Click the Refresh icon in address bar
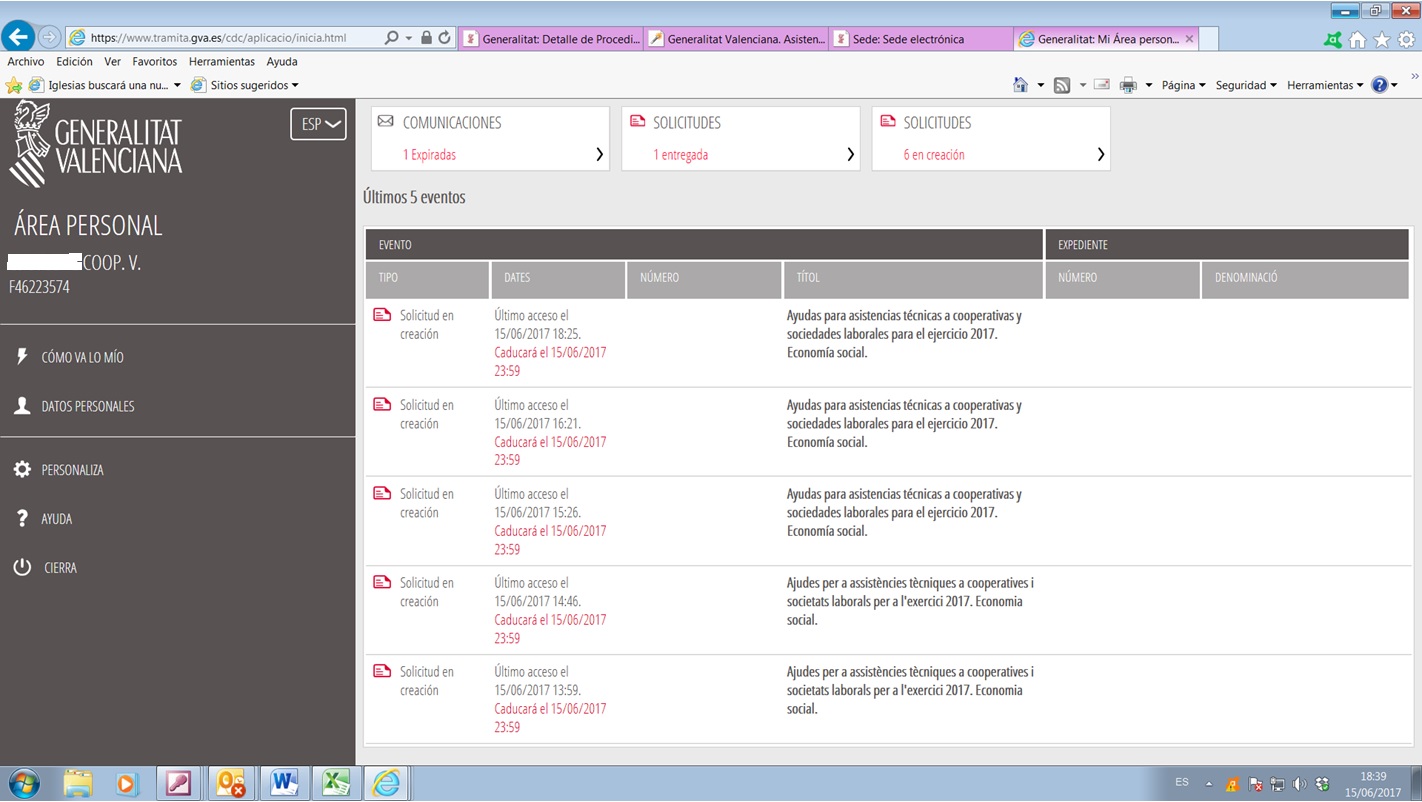 (445, 38)
